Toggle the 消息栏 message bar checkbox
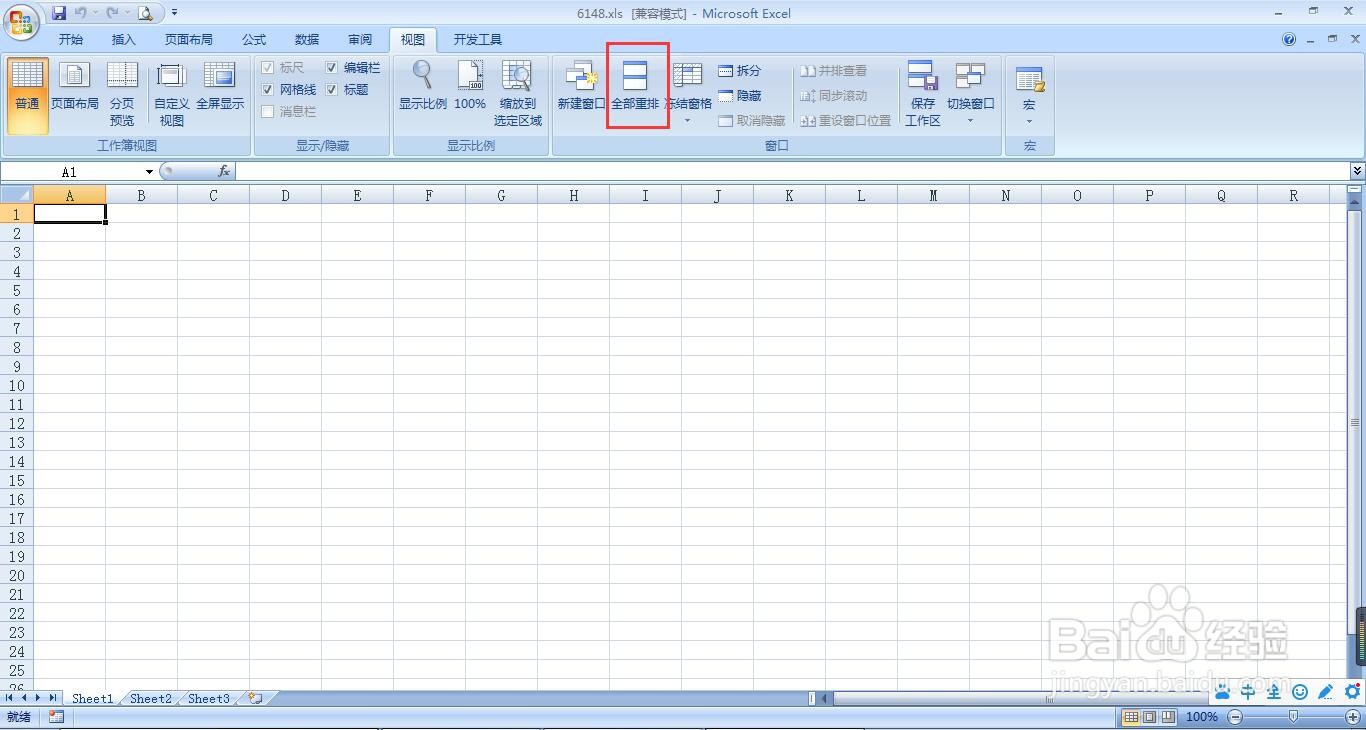 268,112
